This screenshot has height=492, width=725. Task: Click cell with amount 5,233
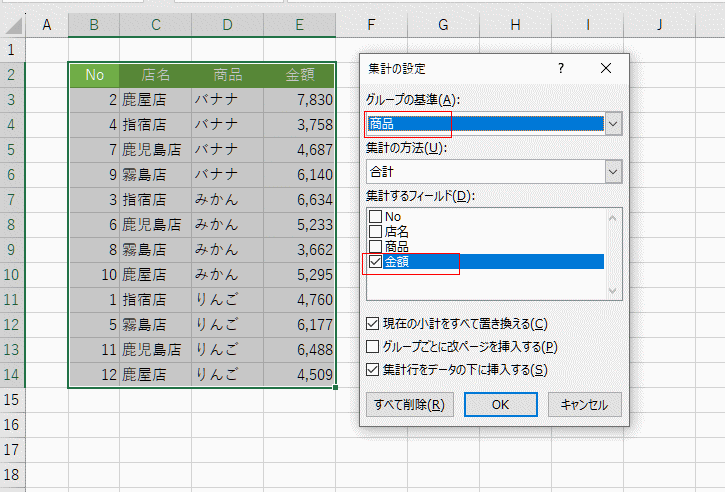point(300,225)
